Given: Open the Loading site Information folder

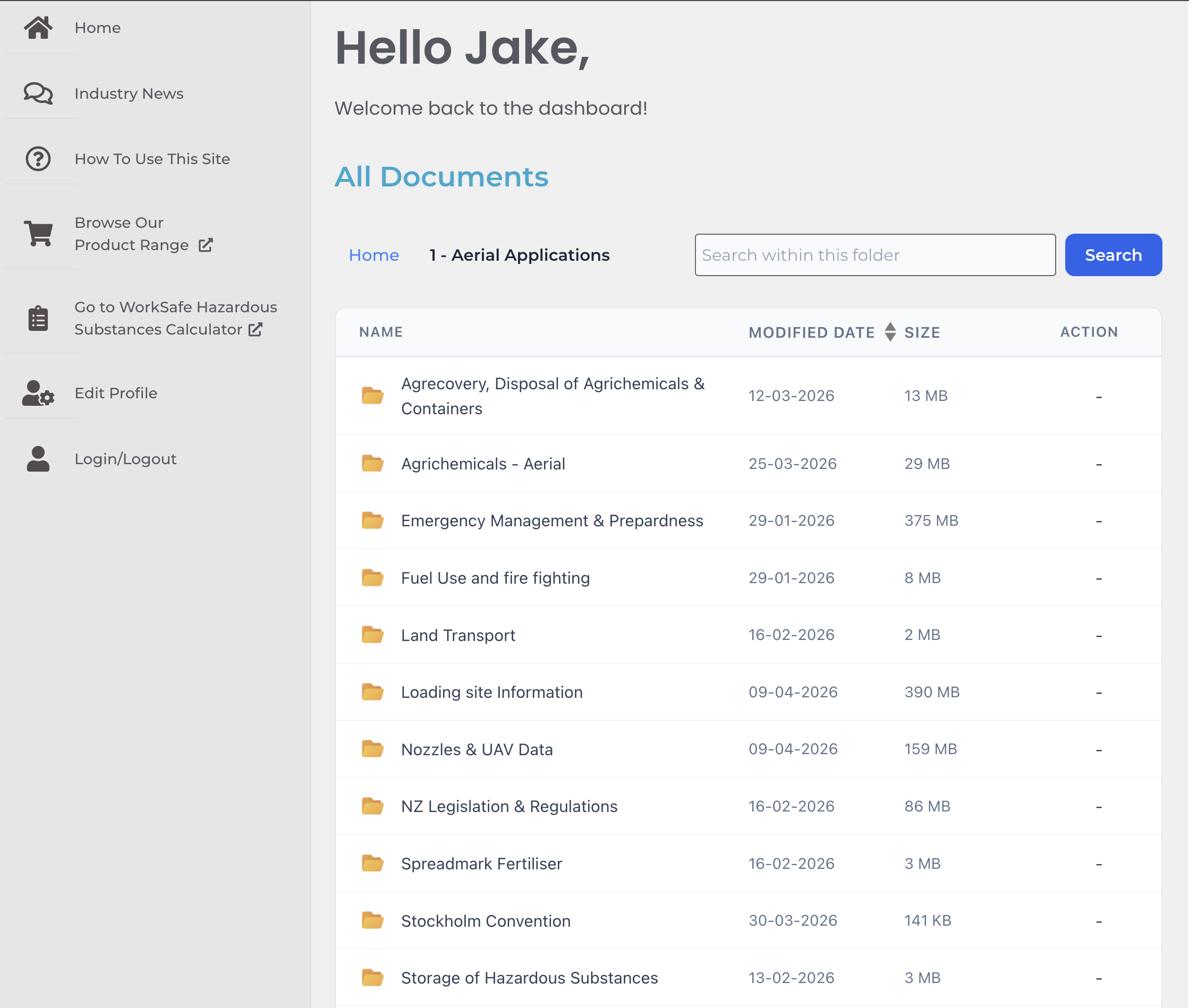Looking at the screenshot, I should coord(491,692).
